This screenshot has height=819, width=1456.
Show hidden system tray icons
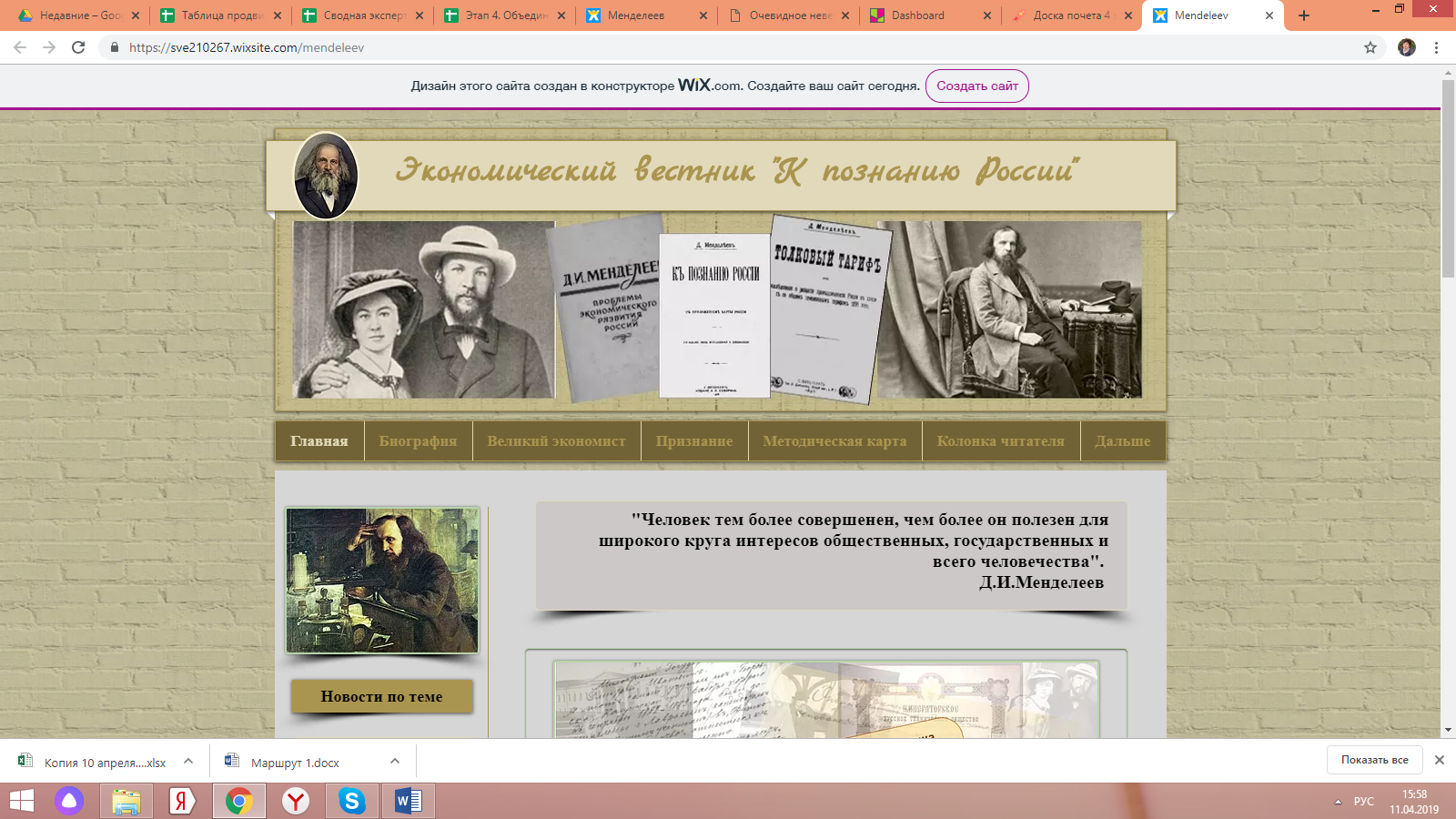pos(1338,802)
